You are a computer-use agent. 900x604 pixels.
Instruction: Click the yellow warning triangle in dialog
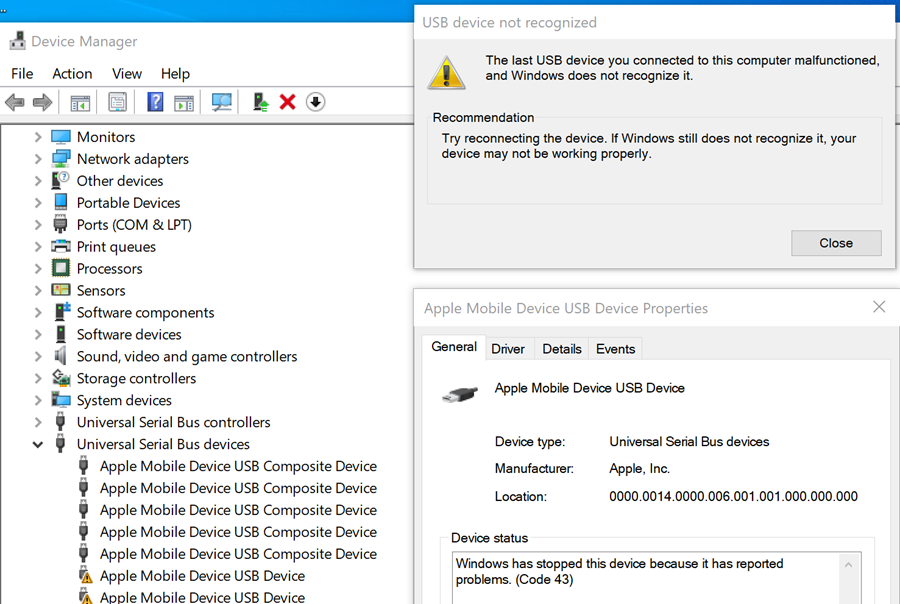pos(446,73)
